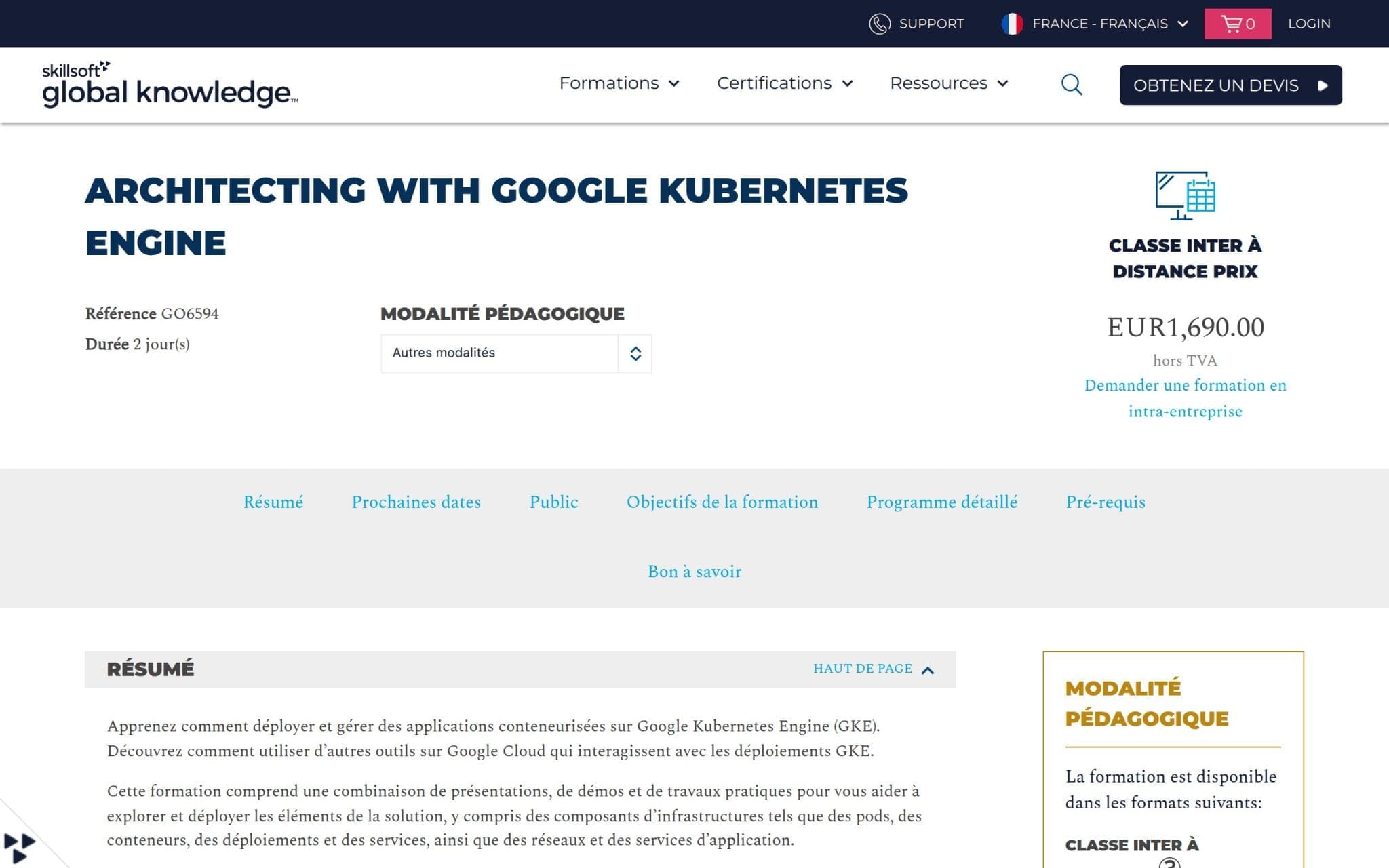Click the Skillsoft Global Knowledge logo
Viewport: 1389px width, 868px height.
coord(170,84)
